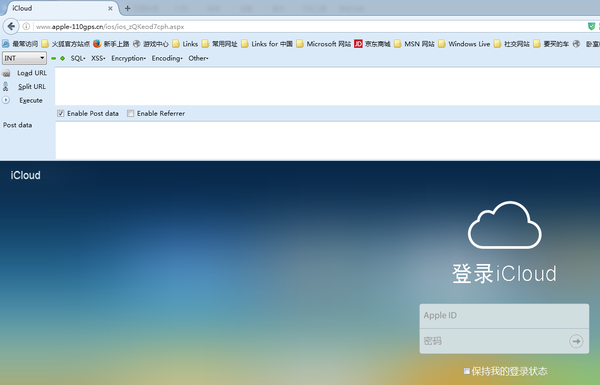Viewport: 600px width, 385px height.
Task: Open the Links for 中国 bookmark folder
Action: [267, 44]
